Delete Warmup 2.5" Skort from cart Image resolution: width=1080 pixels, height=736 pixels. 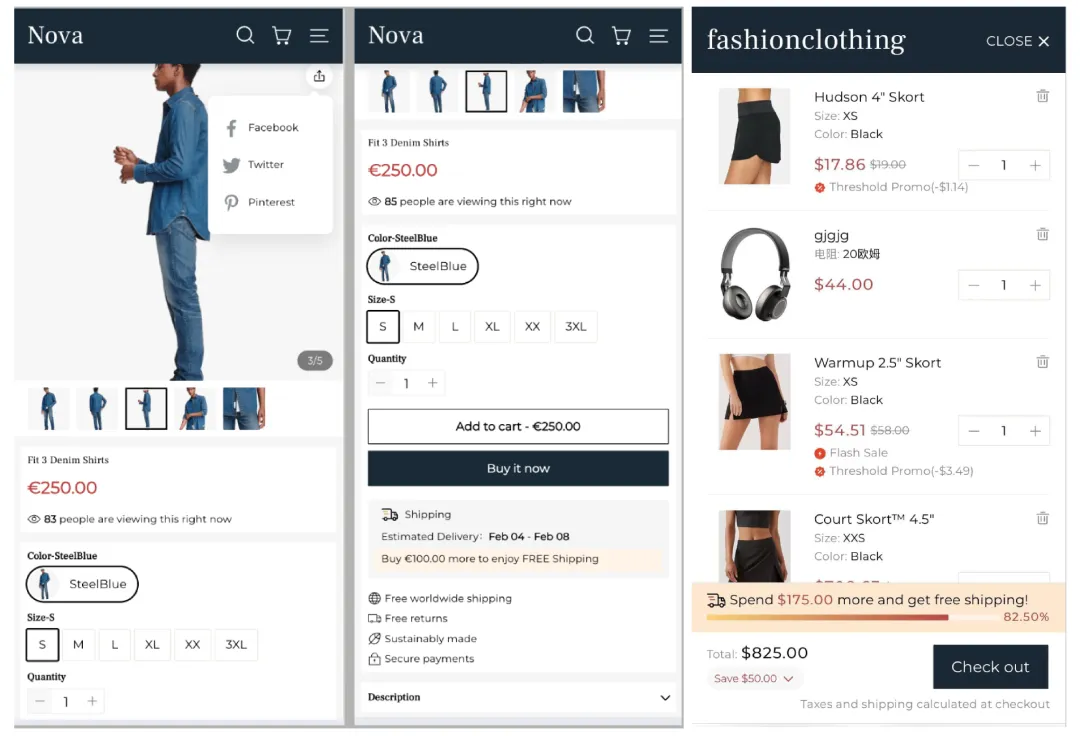pos(1043,362)
